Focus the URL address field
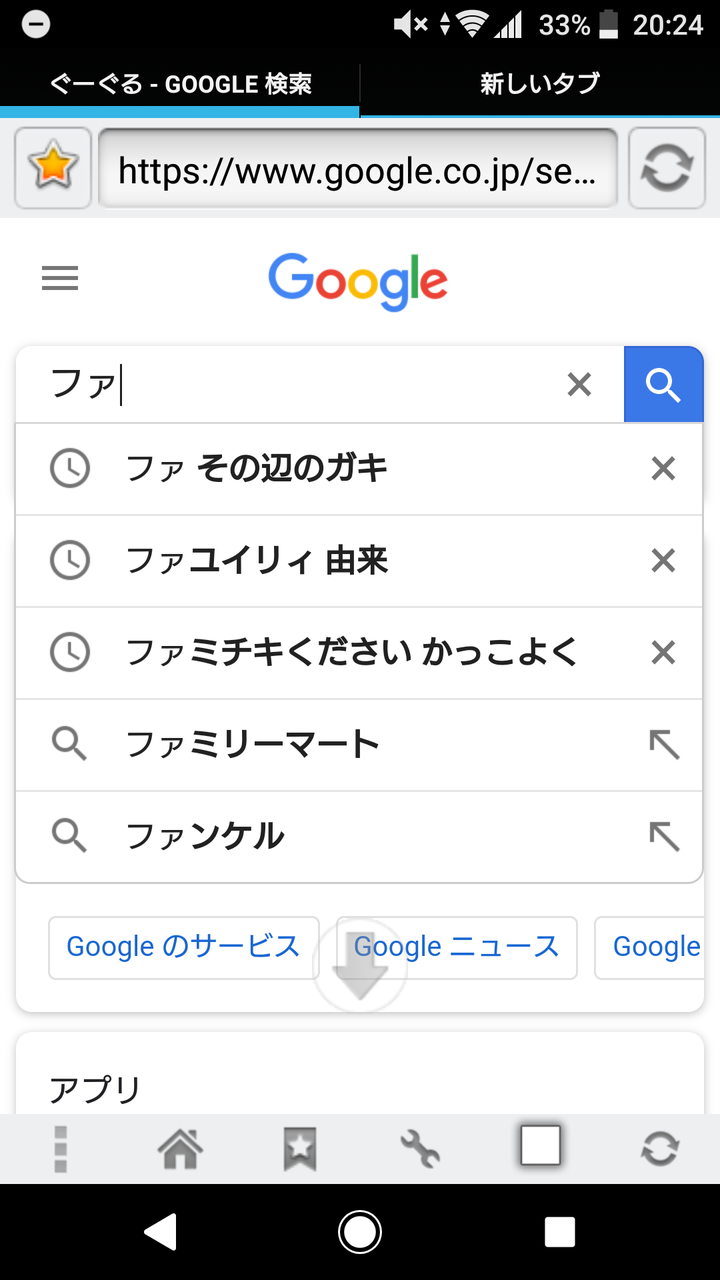720x1280 pixels. point(358,168)
